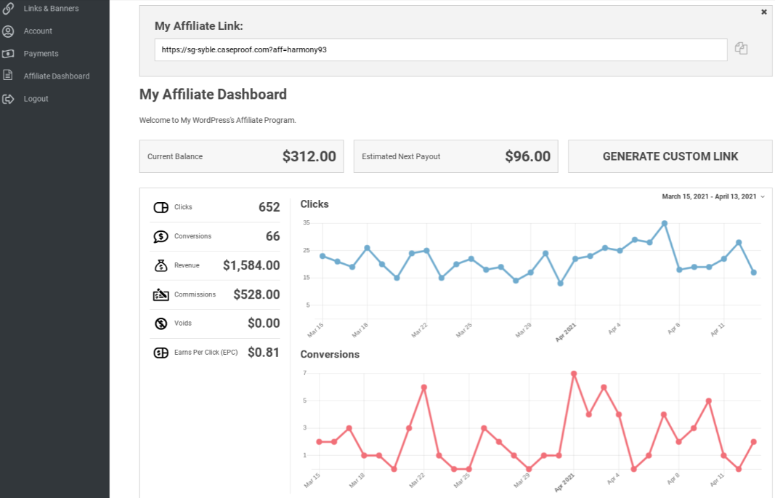Click the Estimated Next Payout box
This screenshot has height=498, width=775.
point(456,156)
